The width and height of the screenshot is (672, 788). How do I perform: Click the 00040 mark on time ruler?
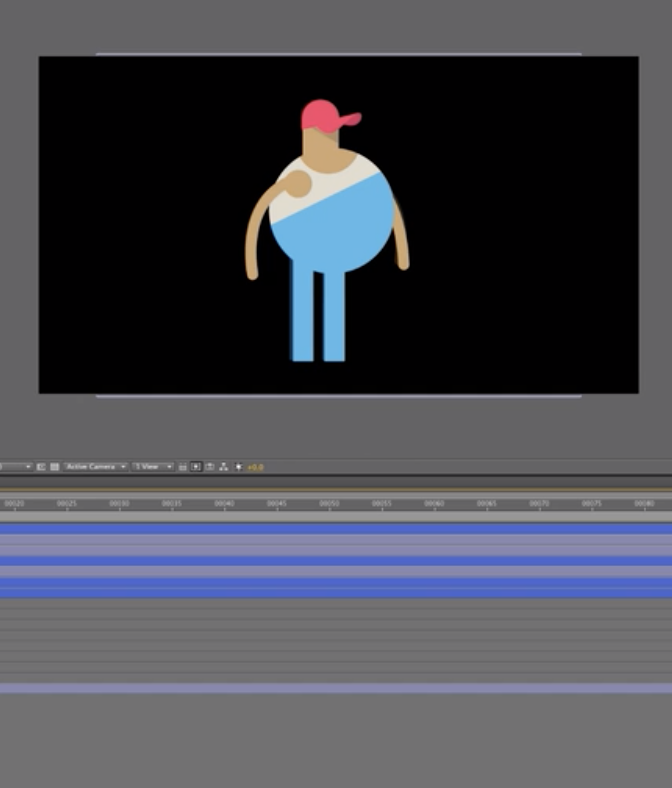[x=224, y=504]
